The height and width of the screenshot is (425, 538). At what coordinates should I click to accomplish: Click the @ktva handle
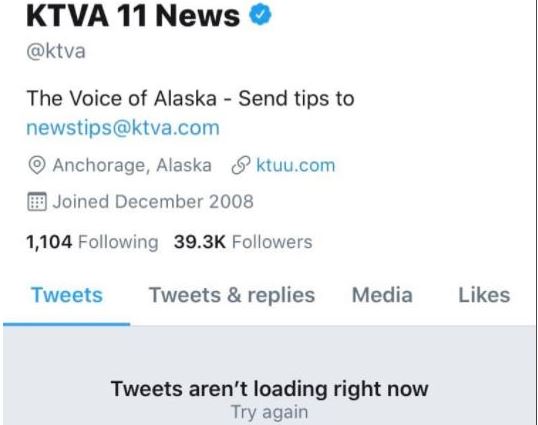[56, 51]
